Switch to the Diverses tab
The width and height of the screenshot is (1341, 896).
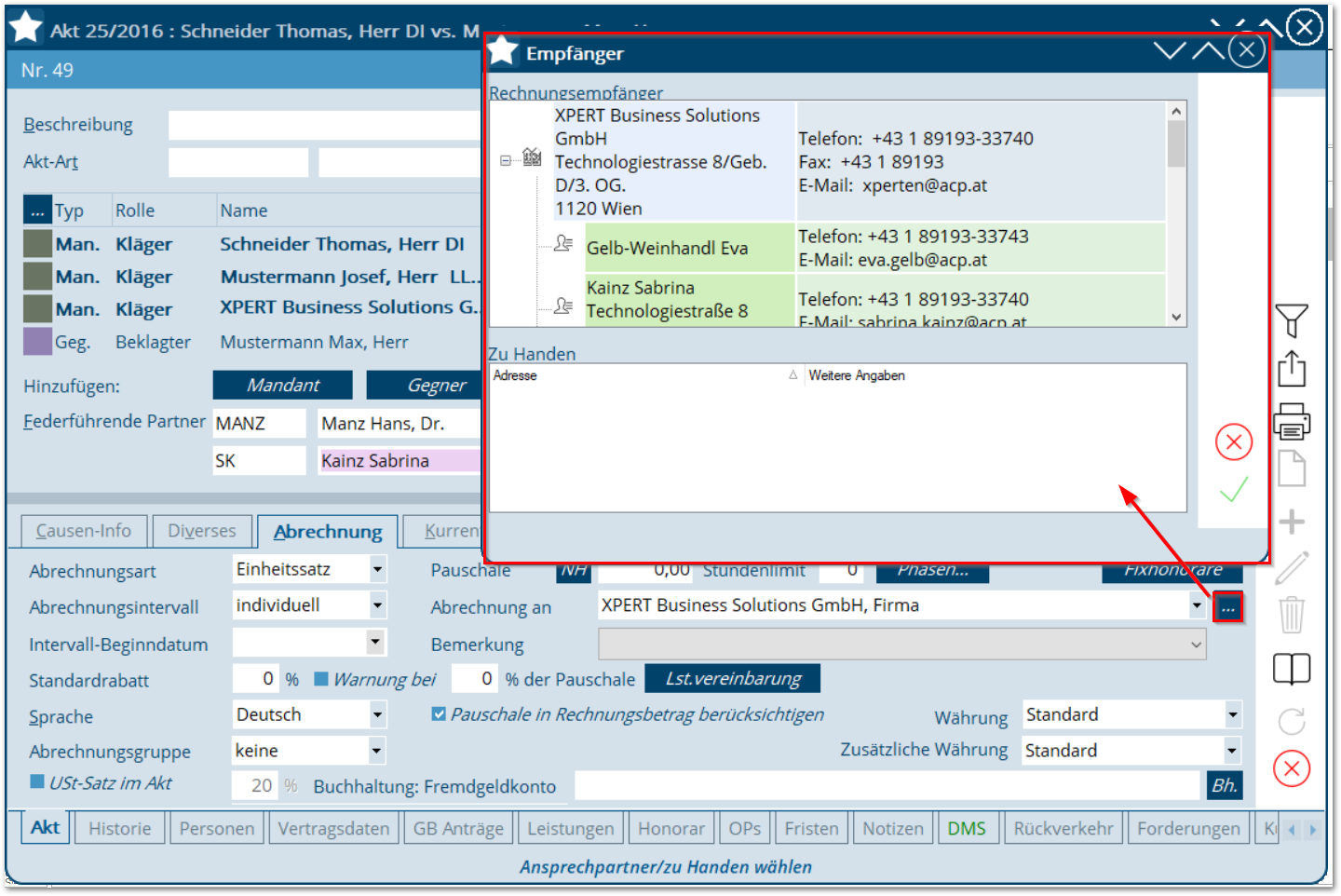202,531
